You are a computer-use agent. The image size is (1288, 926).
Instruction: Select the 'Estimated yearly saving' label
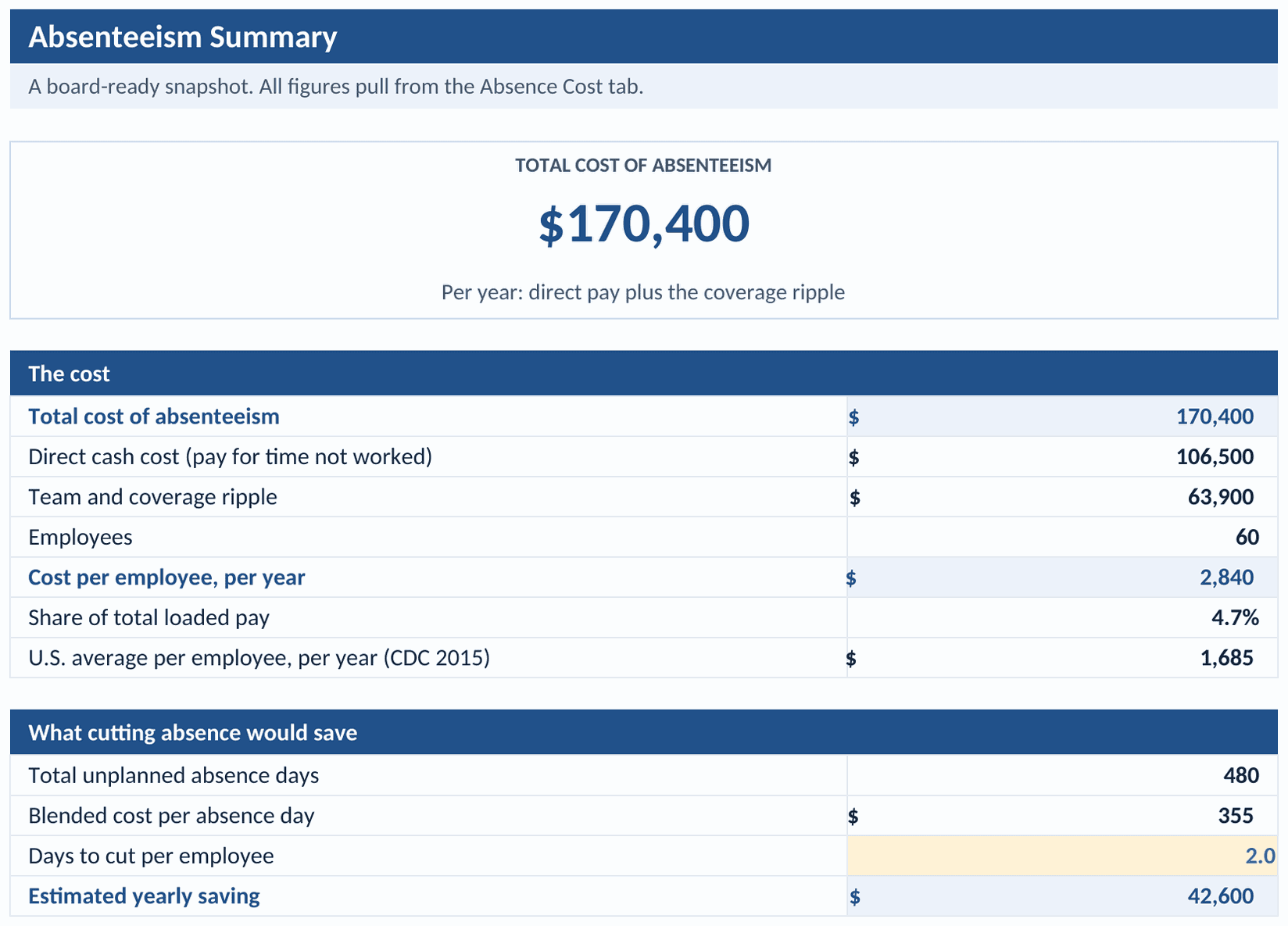click(144, 896)
